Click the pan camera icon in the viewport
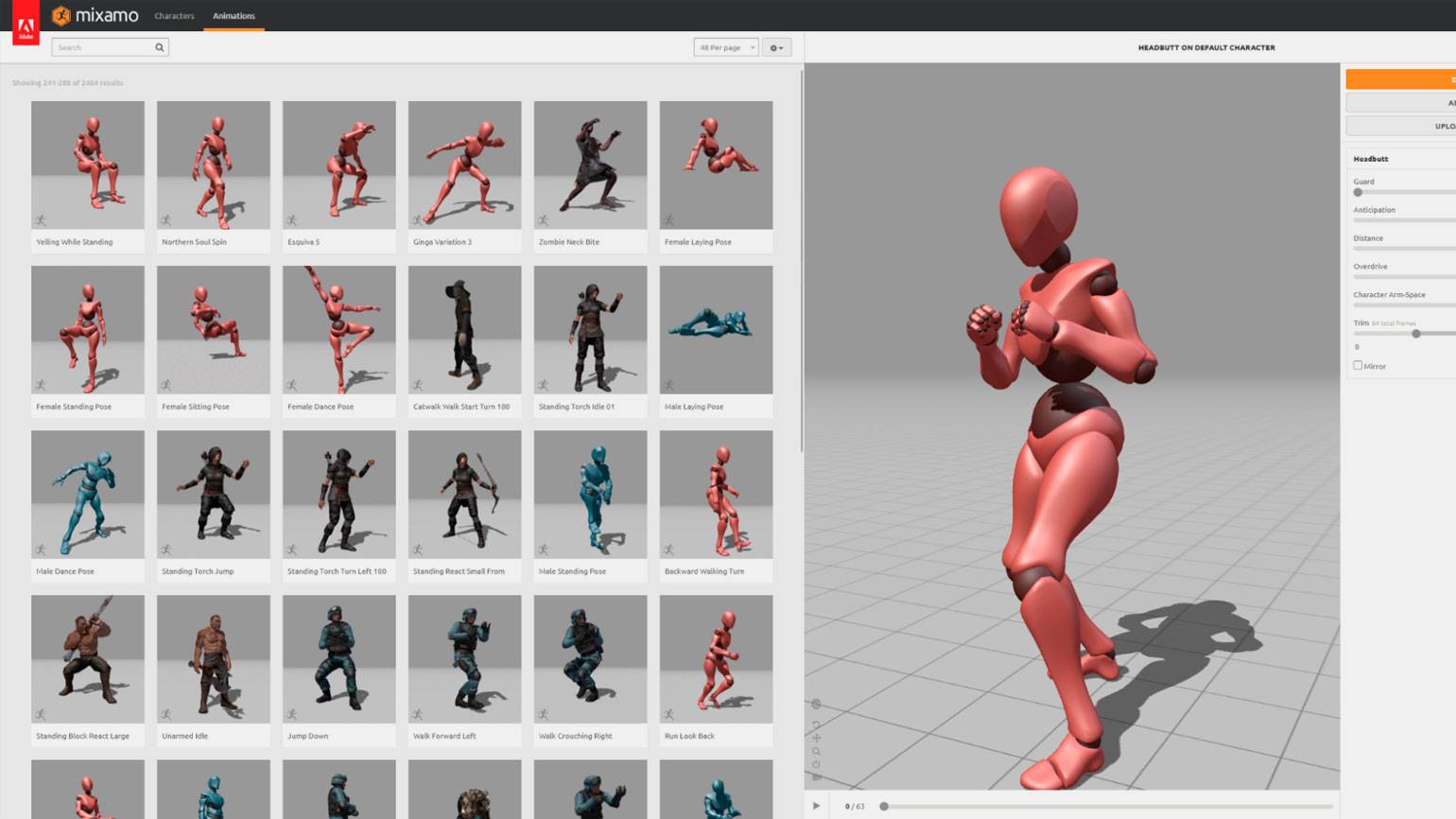The image size is (1456, 819). point(816,738)
